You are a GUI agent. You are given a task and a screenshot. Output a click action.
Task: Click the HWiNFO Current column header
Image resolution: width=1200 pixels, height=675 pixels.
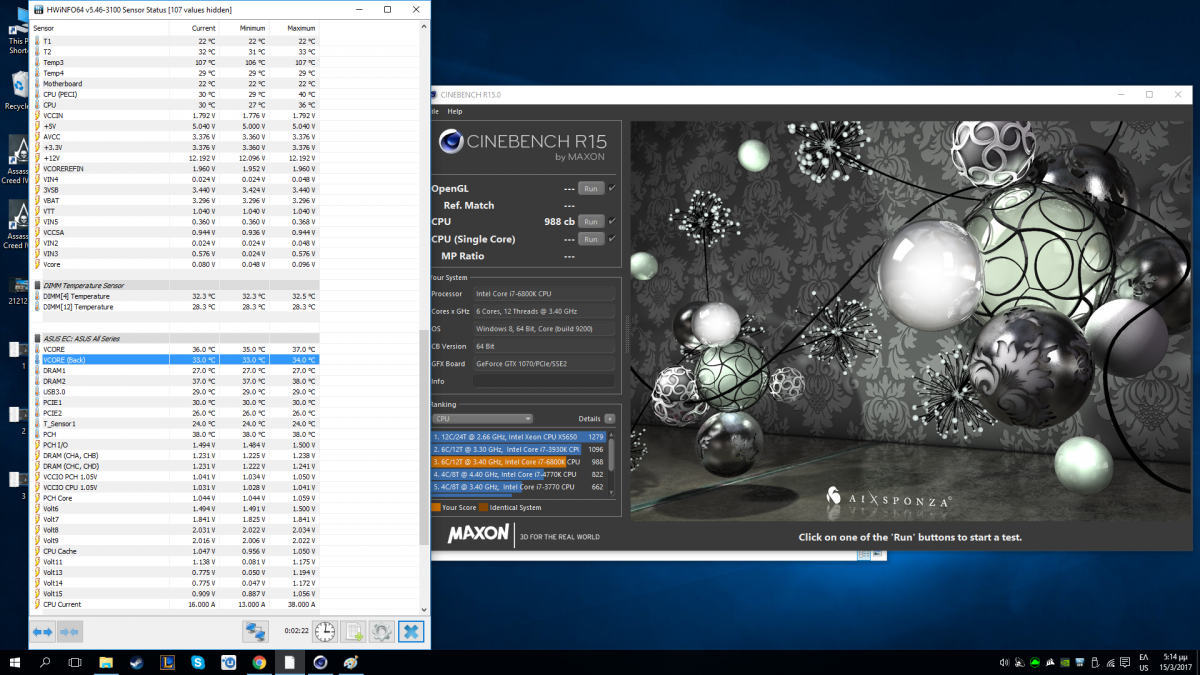click(x=204, y=28)
